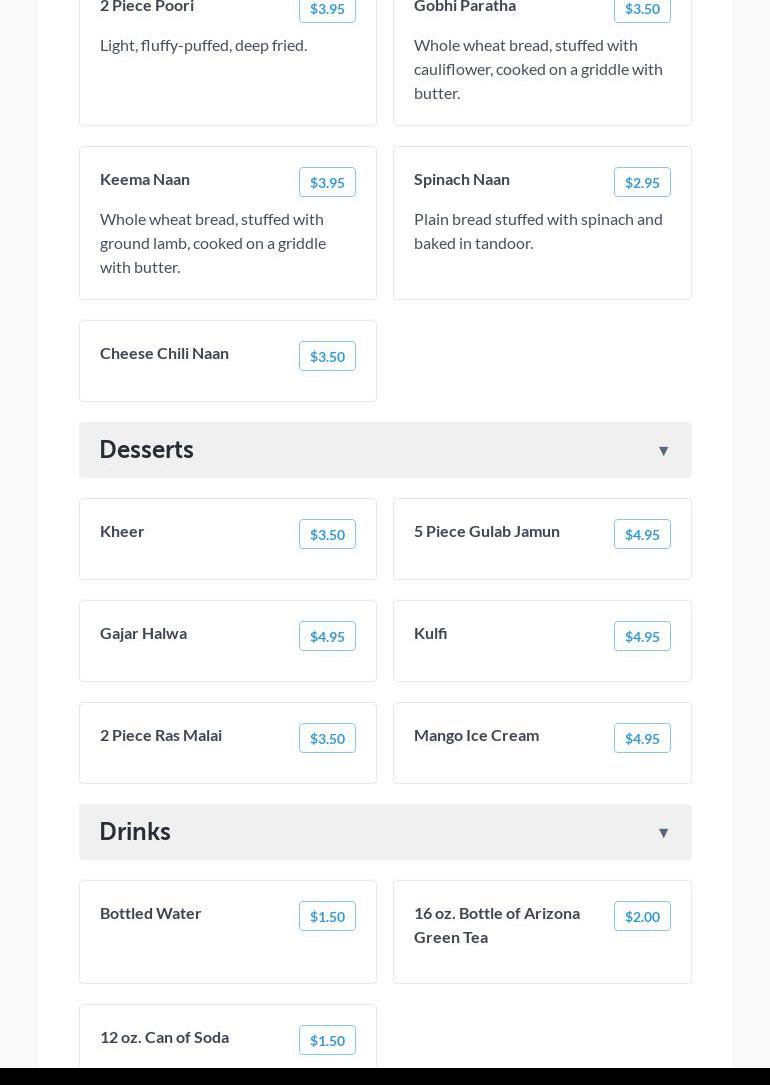Click Bottled Water $1.50 price button
The height and width of the screenshot is (1085, 770).
pos(327,916)
